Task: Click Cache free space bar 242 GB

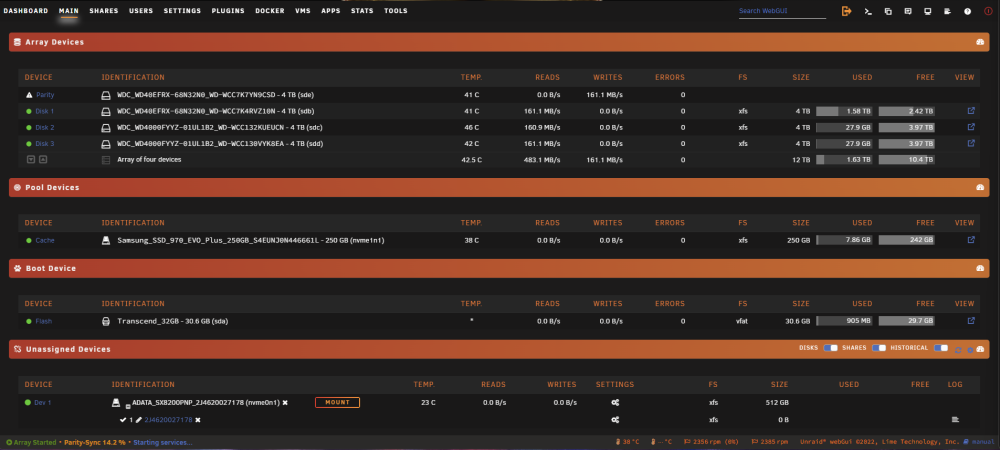Action: tap(906, 240)
